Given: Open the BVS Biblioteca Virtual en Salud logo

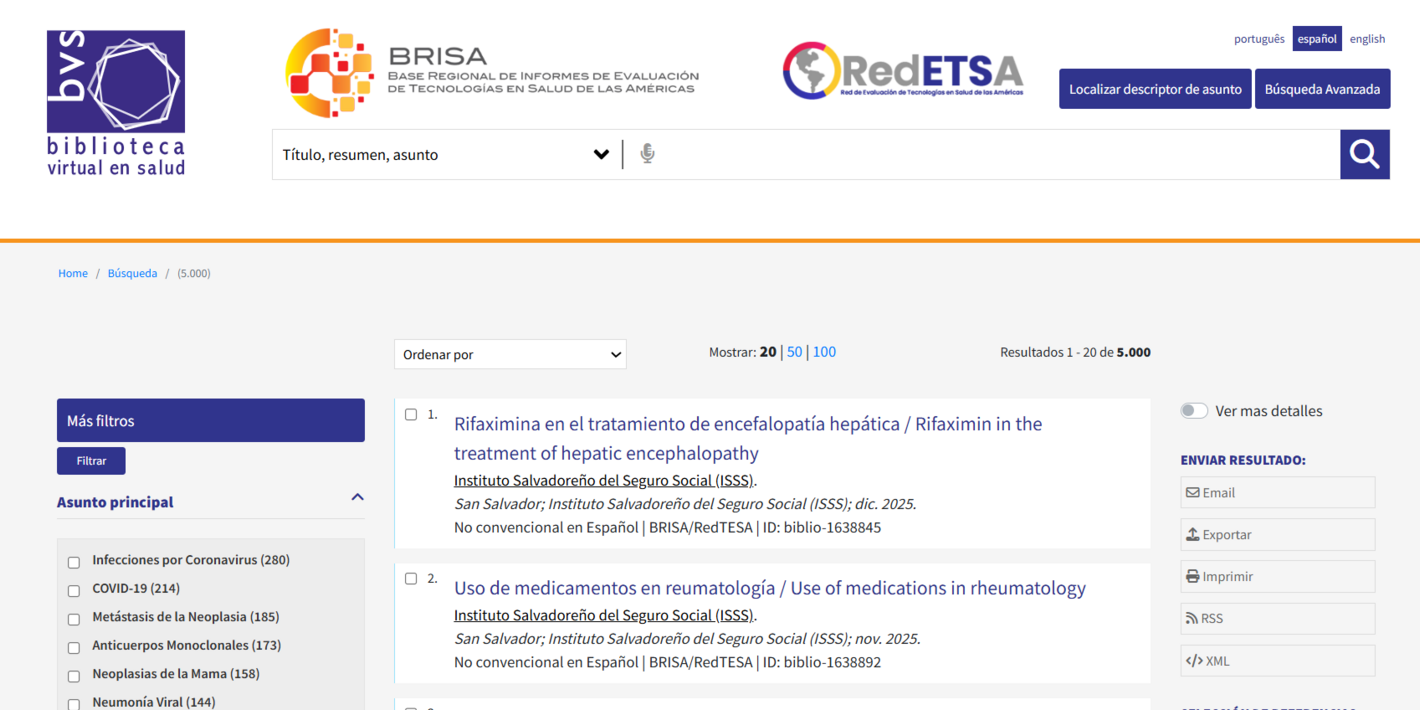Looking at the screenshot, I should [x=116, y=103].
